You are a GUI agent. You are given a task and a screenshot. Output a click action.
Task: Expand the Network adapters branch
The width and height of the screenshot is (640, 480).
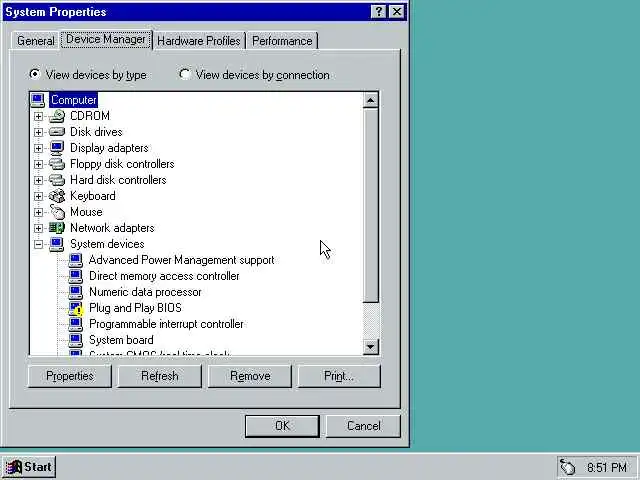click(x=38, y=228)
